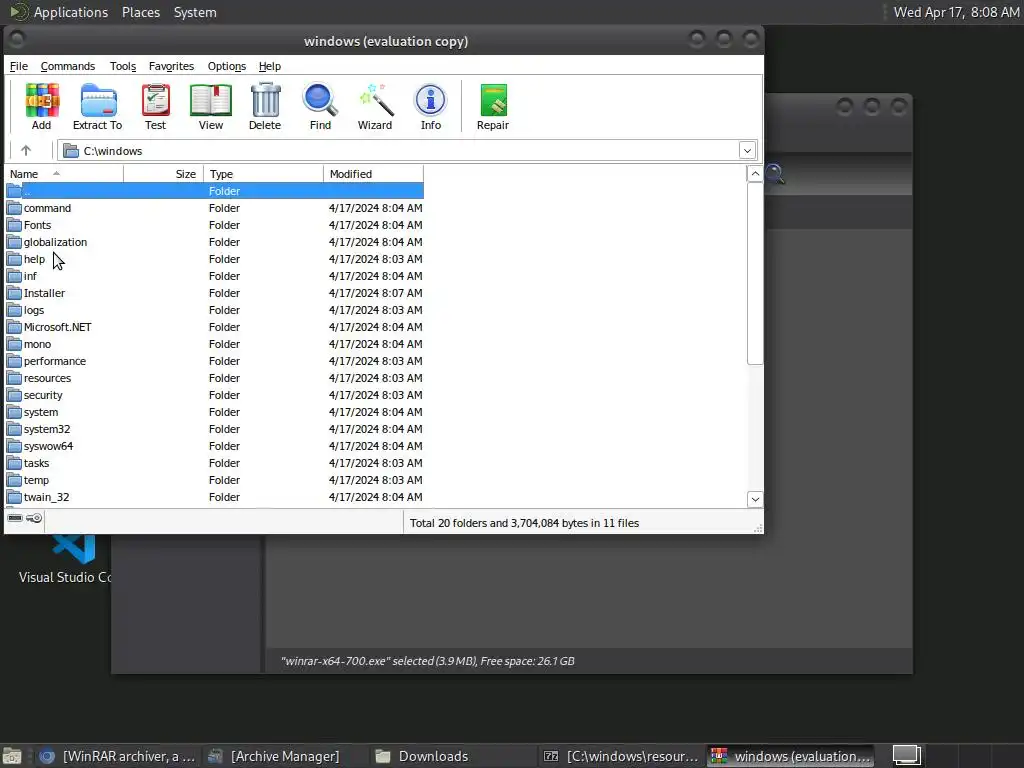Viewport: 1024px width, 768px height.
Task: Select the logs folder
Action: 215,310
